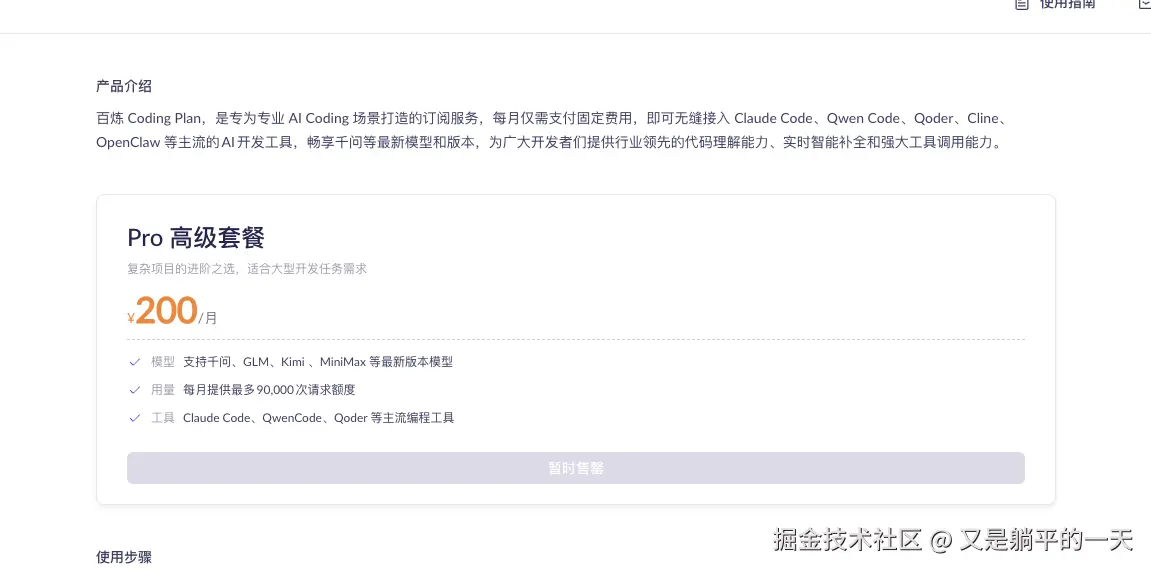Viewport: 1151px width, 571px height.
Task: Select the text Claude Code、QwenCode、Qoder 等主流编程工具
Action: tap(319, 418)
